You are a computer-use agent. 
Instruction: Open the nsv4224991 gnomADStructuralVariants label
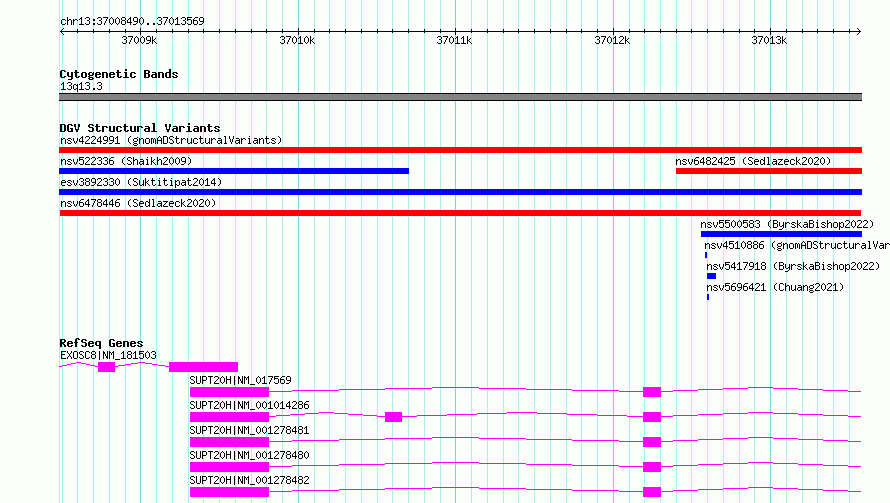click(171, 140)
